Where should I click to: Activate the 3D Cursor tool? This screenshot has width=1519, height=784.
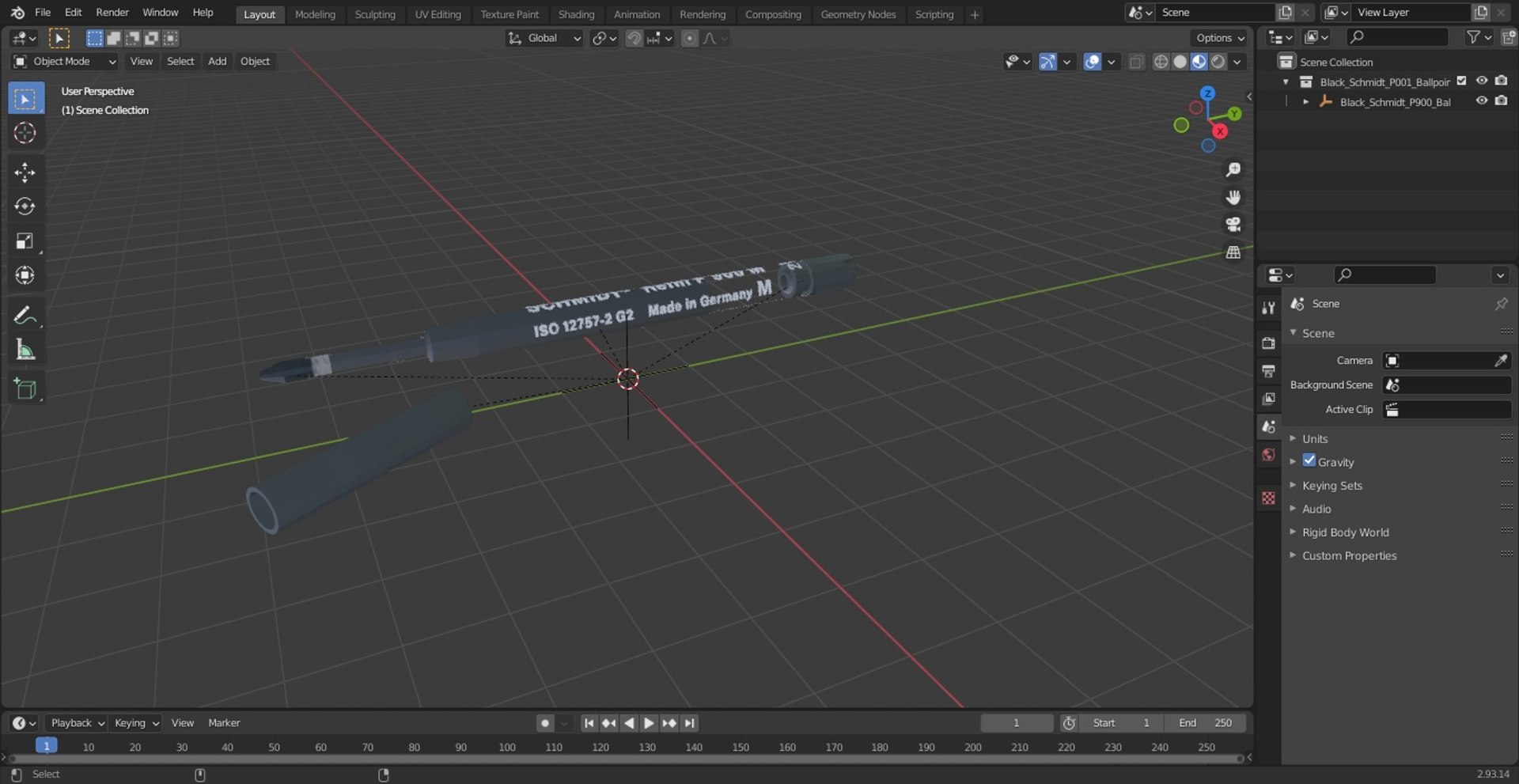(25, 133)
